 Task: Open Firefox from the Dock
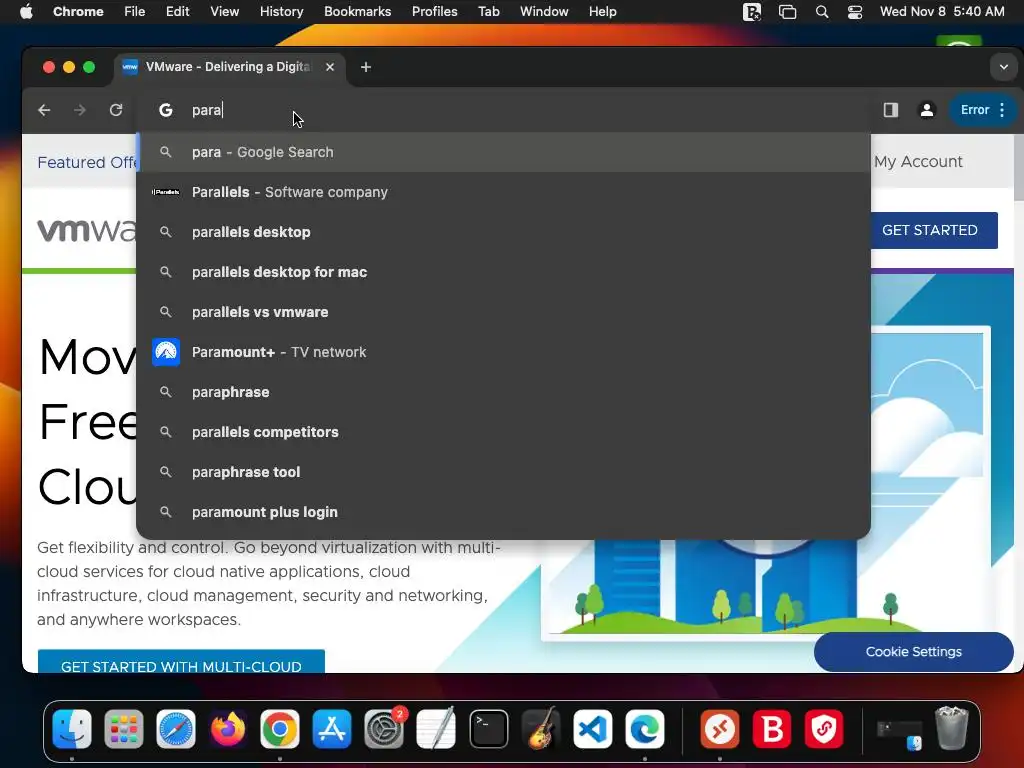point(228,729)
